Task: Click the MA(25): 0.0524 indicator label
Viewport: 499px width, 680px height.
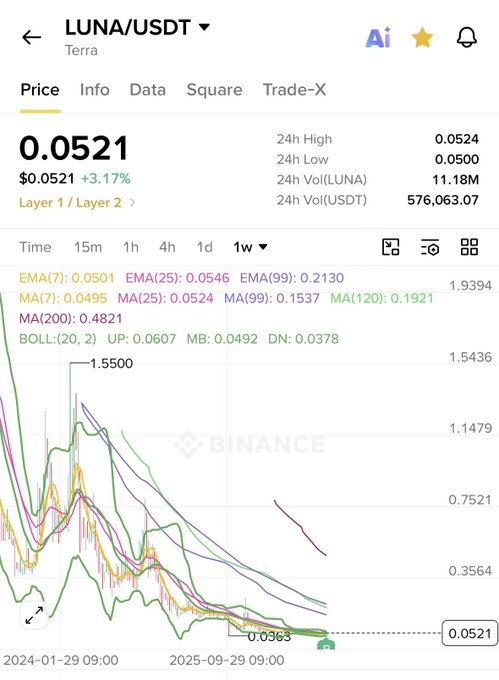Action: [x=165, y=298]
